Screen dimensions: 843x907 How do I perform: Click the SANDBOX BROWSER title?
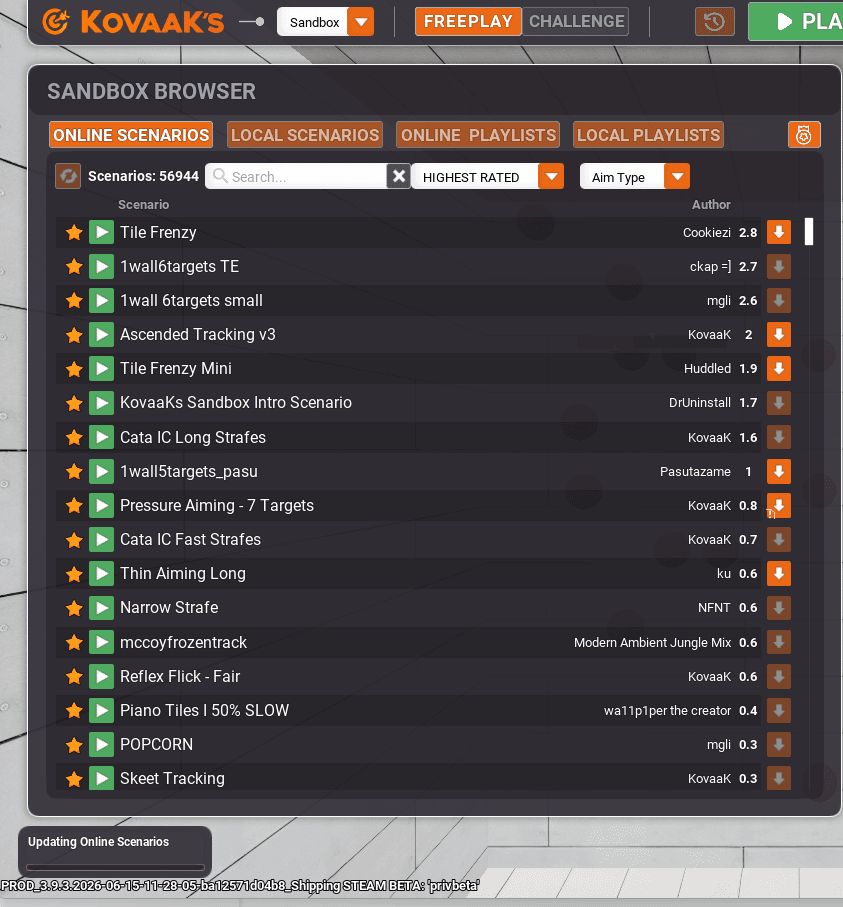[152, 91]
